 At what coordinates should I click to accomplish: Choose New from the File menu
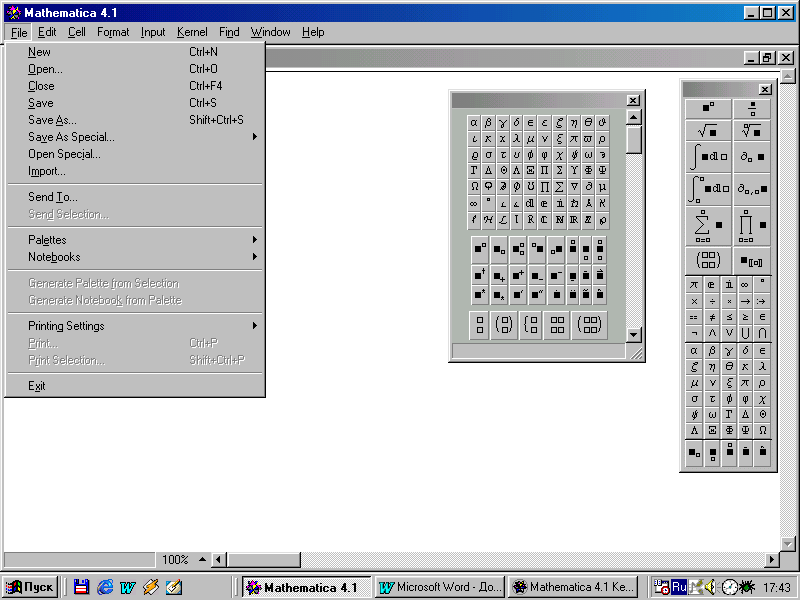pyautogui.click(x=135, y=52)
